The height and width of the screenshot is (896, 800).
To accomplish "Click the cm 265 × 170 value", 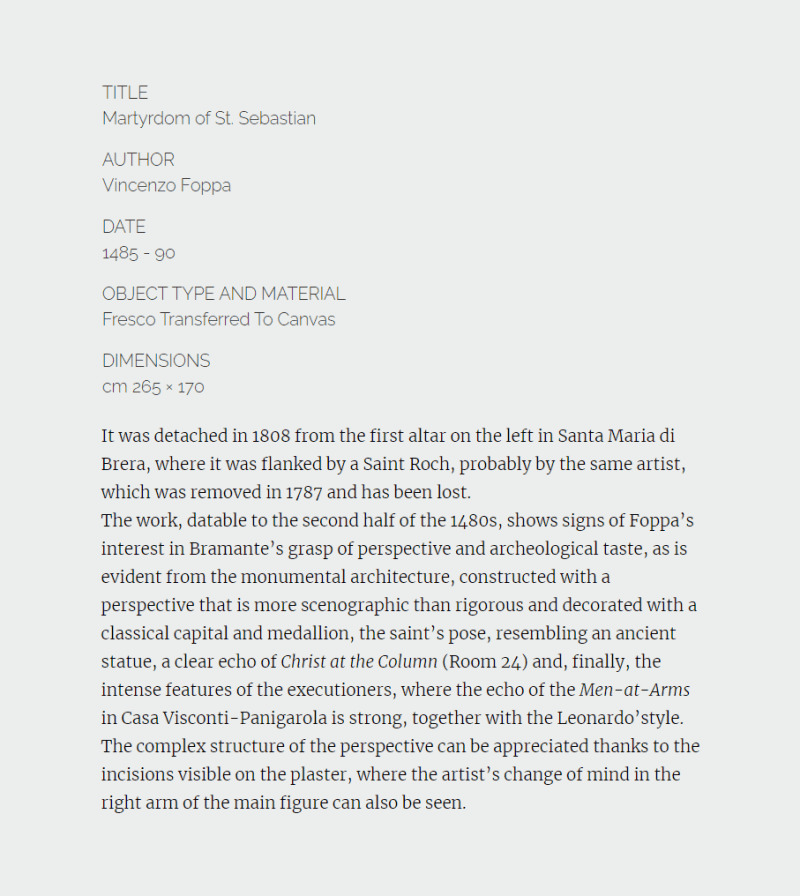I will pos(153,387).
